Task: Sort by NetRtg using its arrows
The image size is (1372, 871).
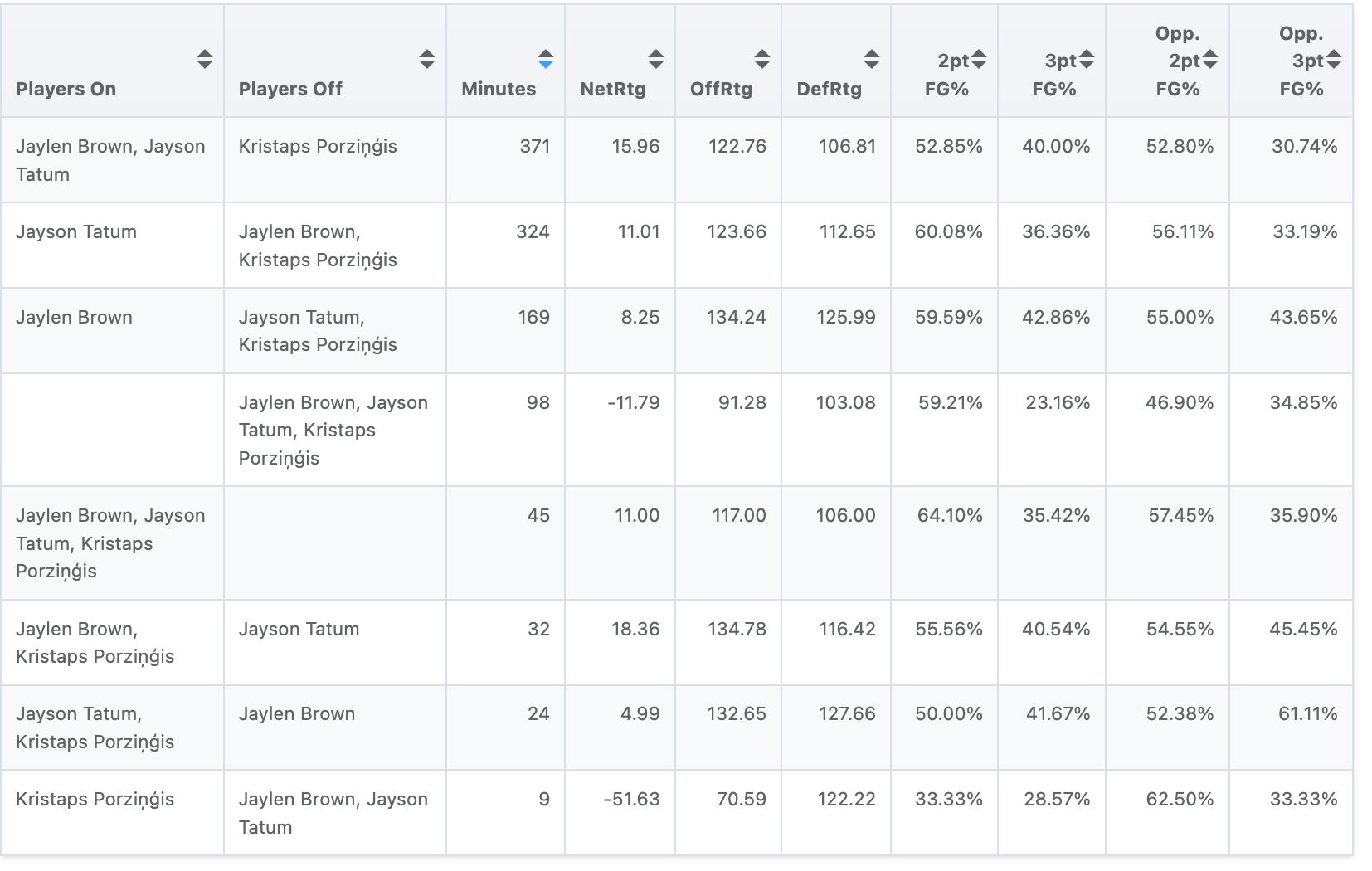Action: (x=656, y=59)
